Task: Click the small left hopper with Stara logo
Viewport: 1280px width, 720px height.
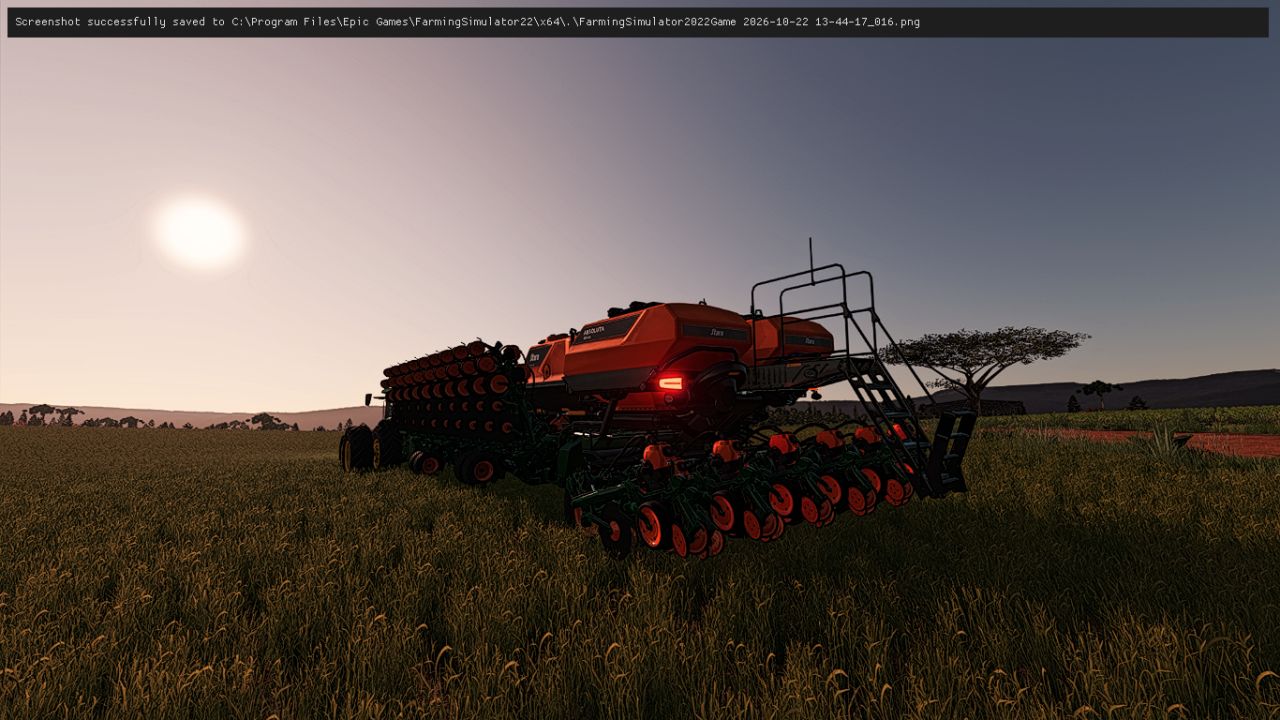Action: click(x=546, y=360)
